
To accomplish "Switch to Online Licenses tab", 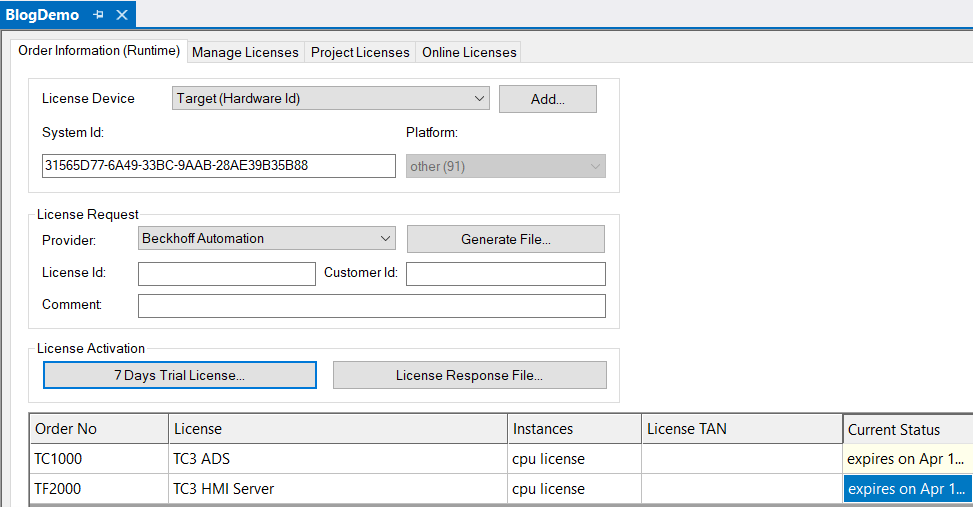I will click(x=469, y=53).
